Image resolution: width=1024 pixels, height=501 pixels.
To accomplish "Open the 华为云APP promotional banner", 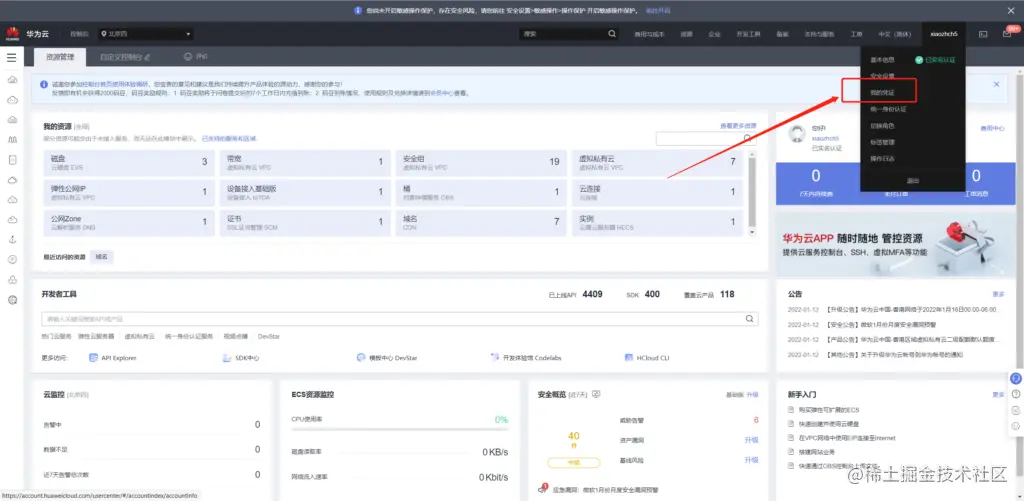I will 893,246.
